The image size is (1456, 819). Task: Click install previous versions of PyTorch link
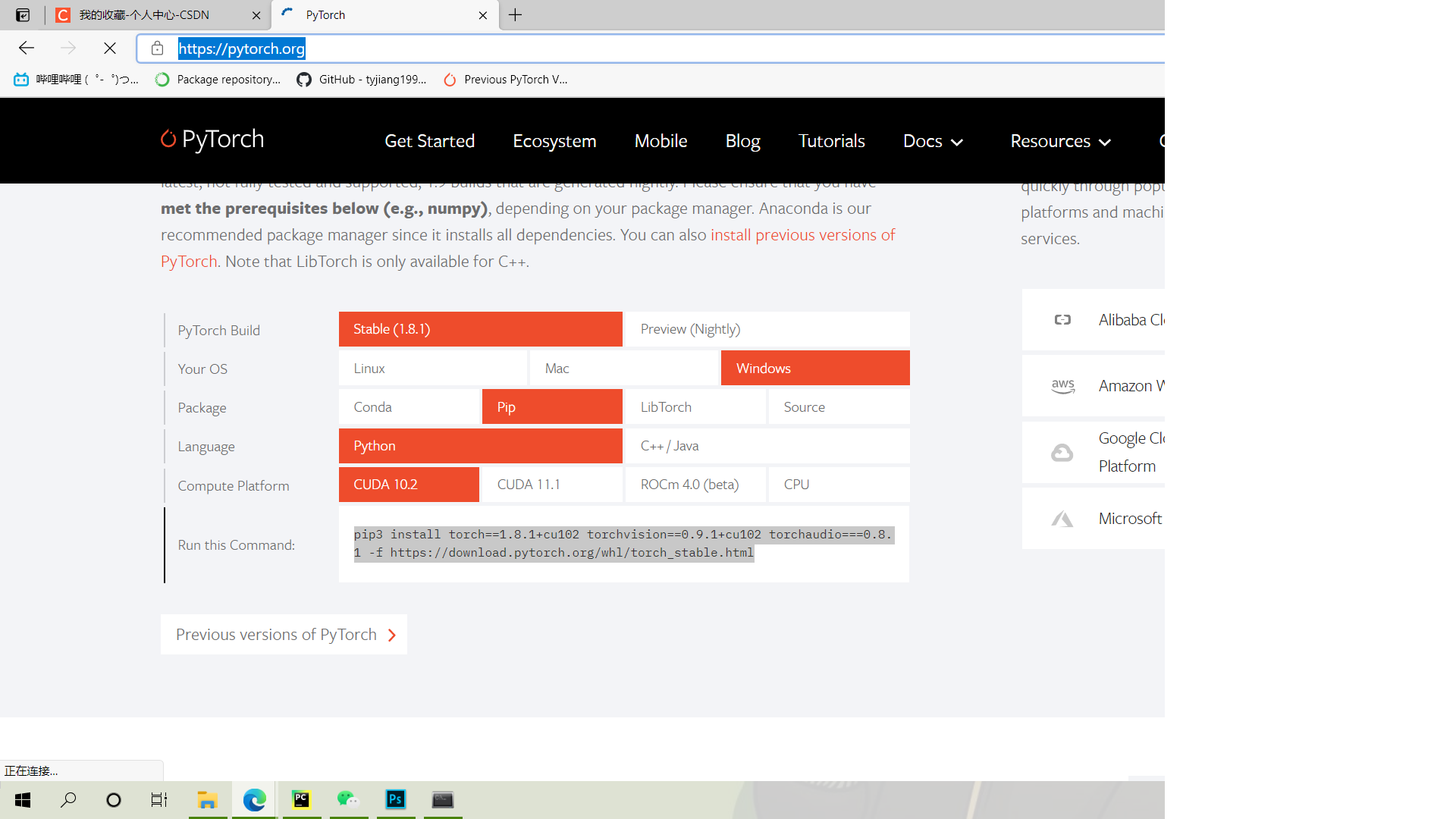pyautogui.click(x=802, y=234)
